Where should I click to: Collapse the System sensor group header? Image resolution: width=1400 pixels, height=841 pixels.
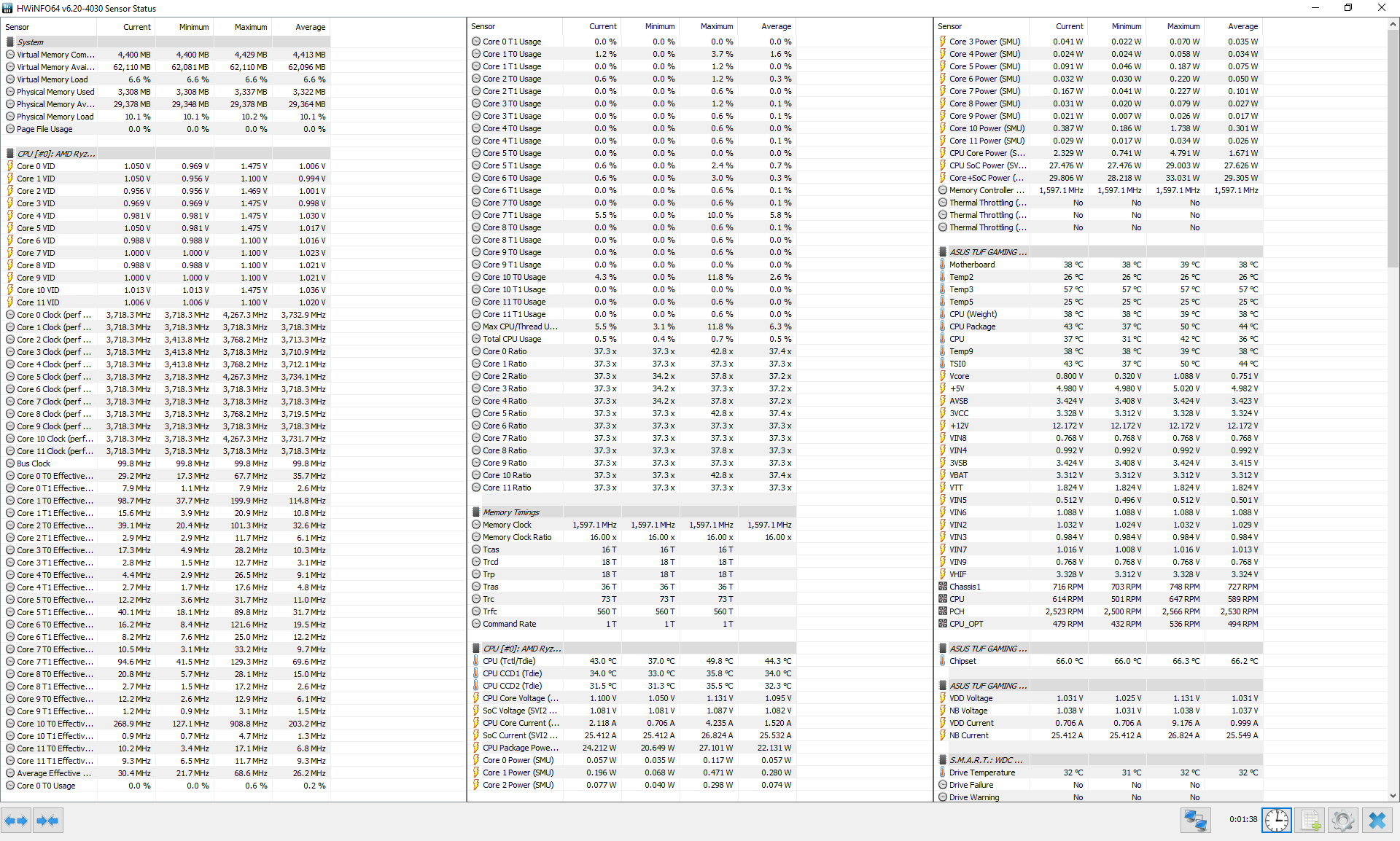(x=31, y=42)
